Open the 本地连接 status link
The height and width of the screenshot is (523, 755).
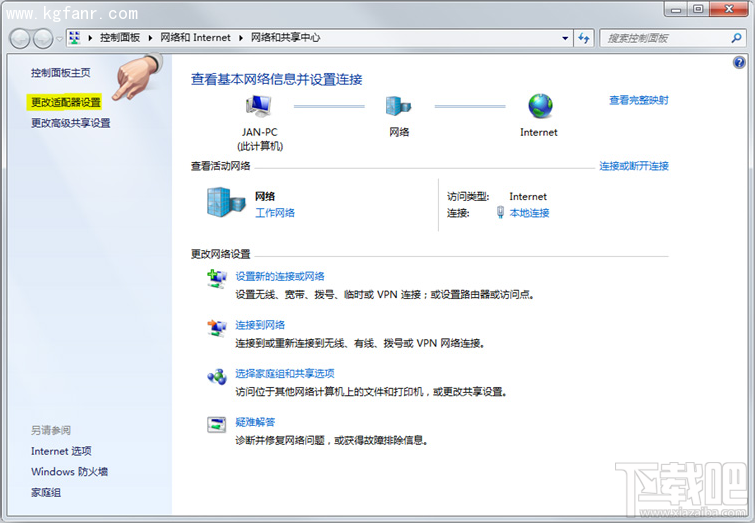530,213
